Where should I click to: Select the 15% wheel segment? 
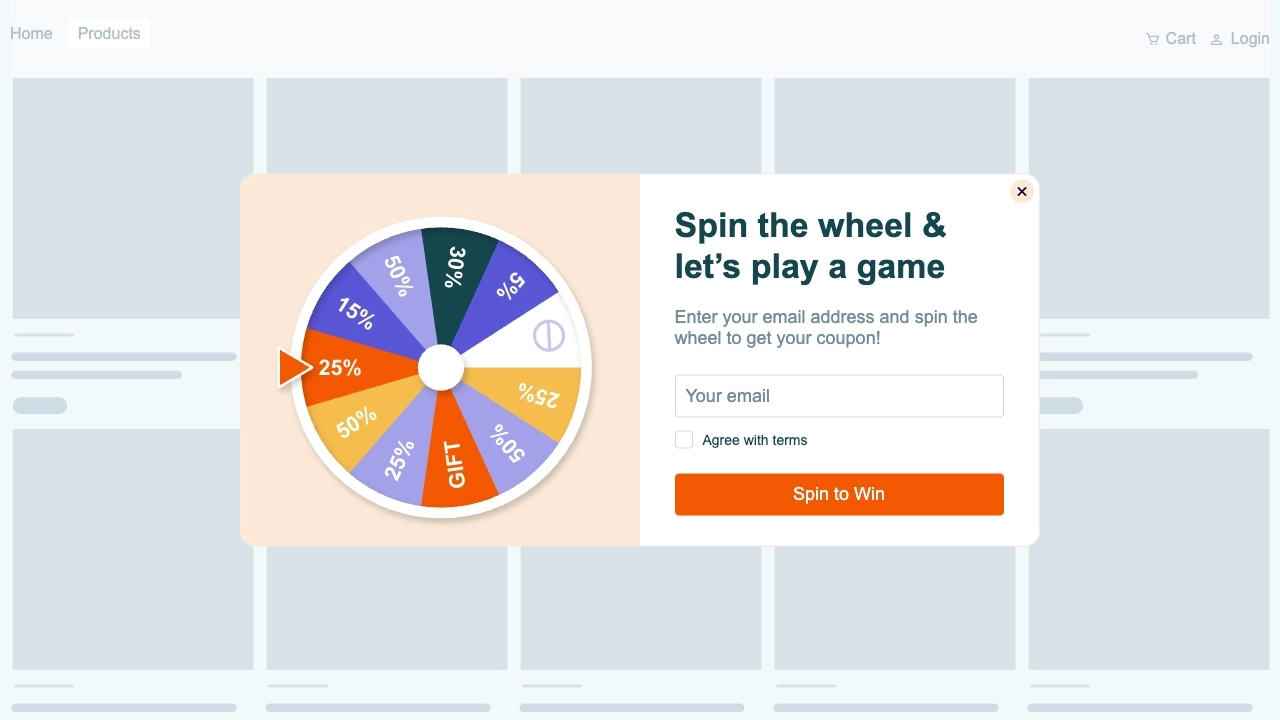pyautogui.click(x=356, y=313)
